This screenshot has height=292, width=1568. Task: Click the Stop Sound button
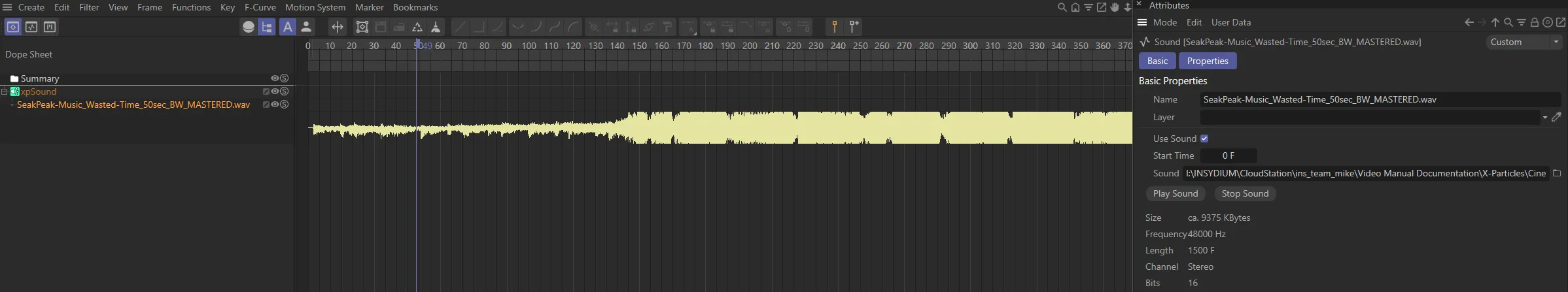pos(1245,193)
